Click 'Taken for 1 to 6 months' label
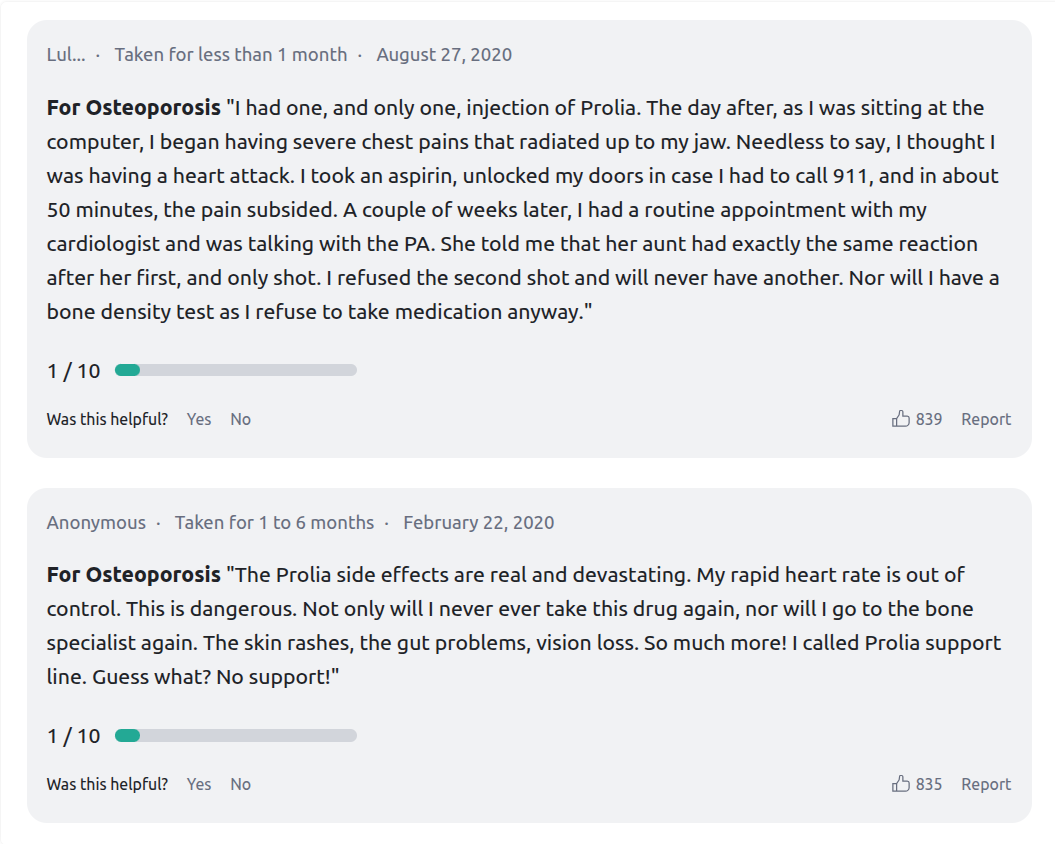The width and height of the screenshot is (1055, 844). [x=275, y=522]
